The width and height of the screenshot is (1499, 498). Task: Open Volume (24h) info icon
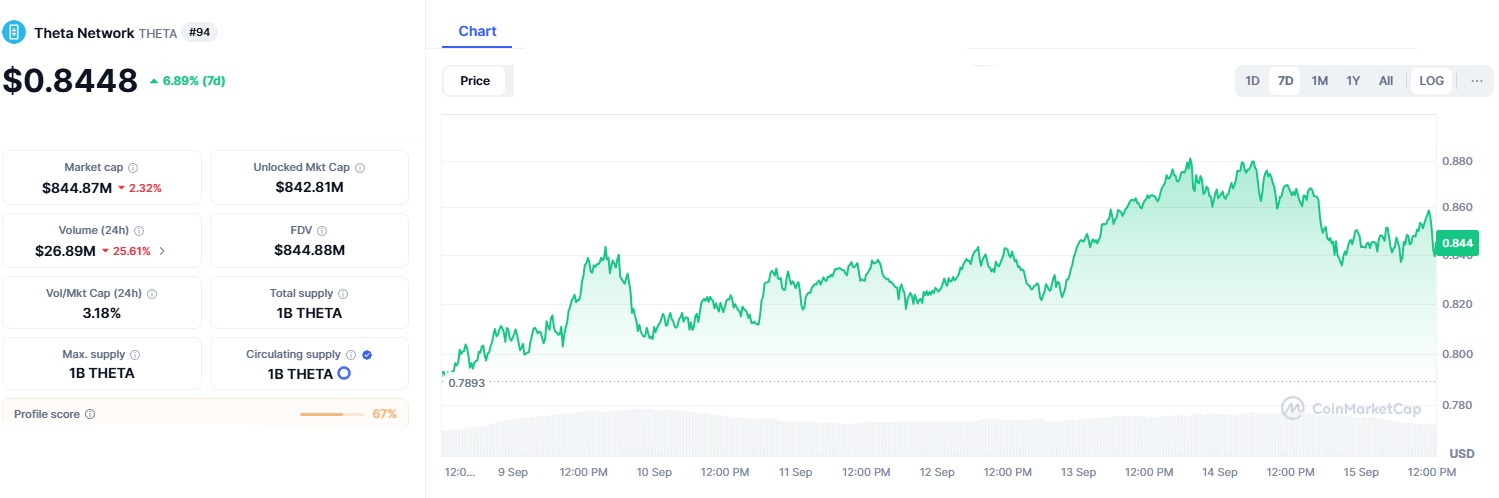pyautogui.click(x=139, y=231)
